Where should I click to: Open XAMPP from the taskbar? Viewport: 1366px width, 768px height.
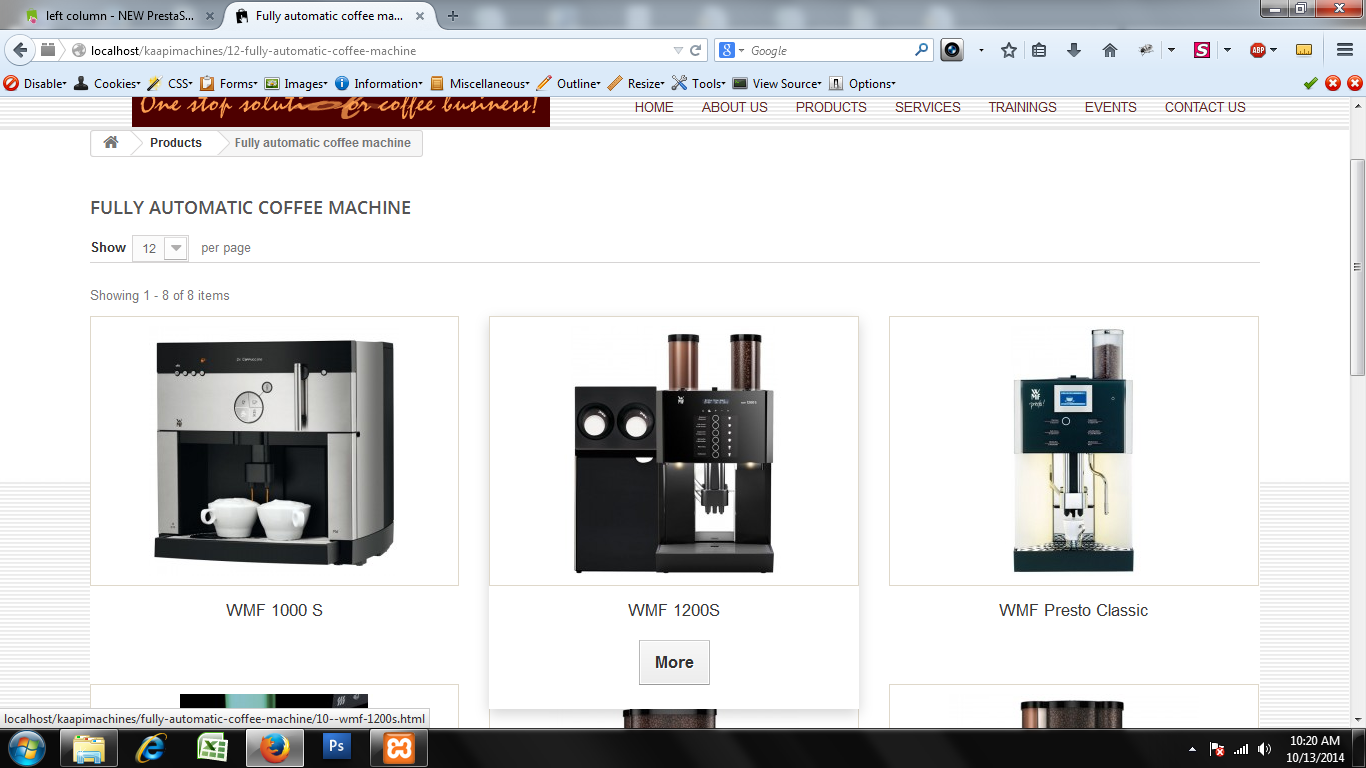click(399, 748)
